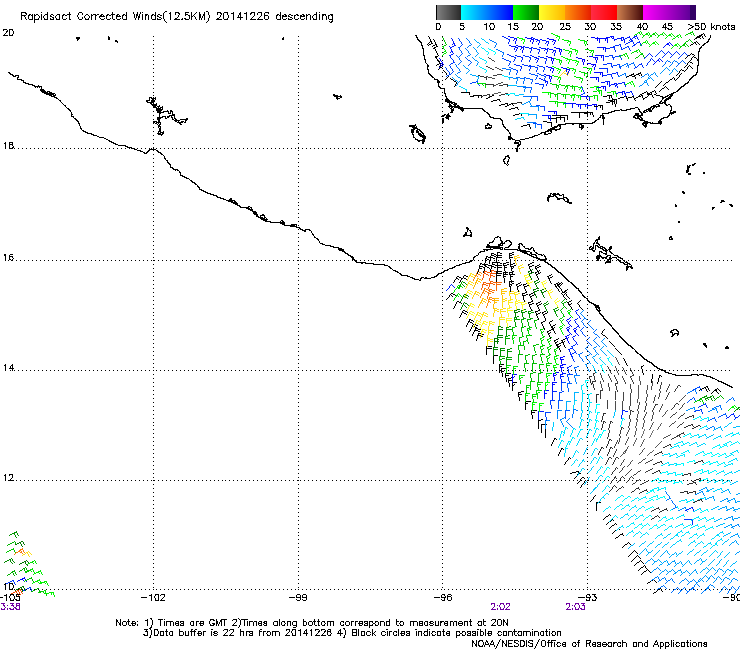Screen dimensions: 740x650
Task: Click the purple 2:02 swath time
Action: (x=500, y=607)
